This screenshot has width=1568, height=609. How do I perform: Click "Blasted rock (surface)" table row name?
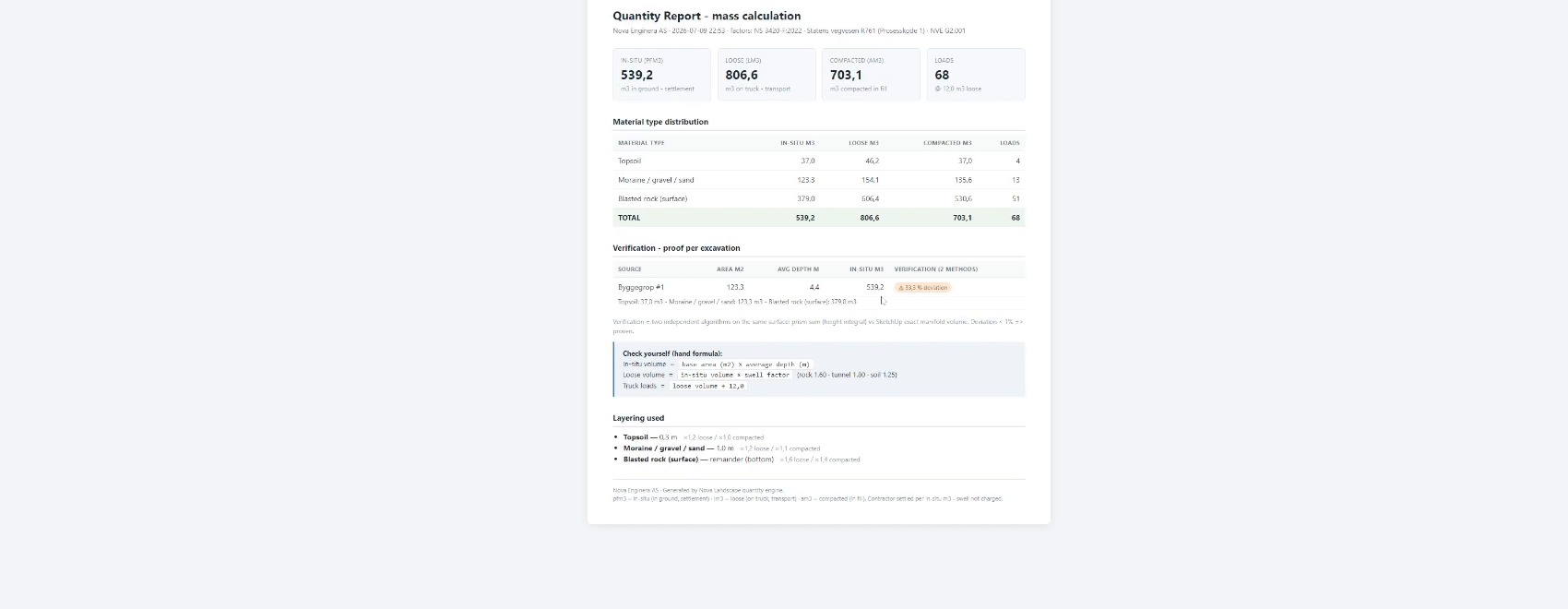coord(652,198)
